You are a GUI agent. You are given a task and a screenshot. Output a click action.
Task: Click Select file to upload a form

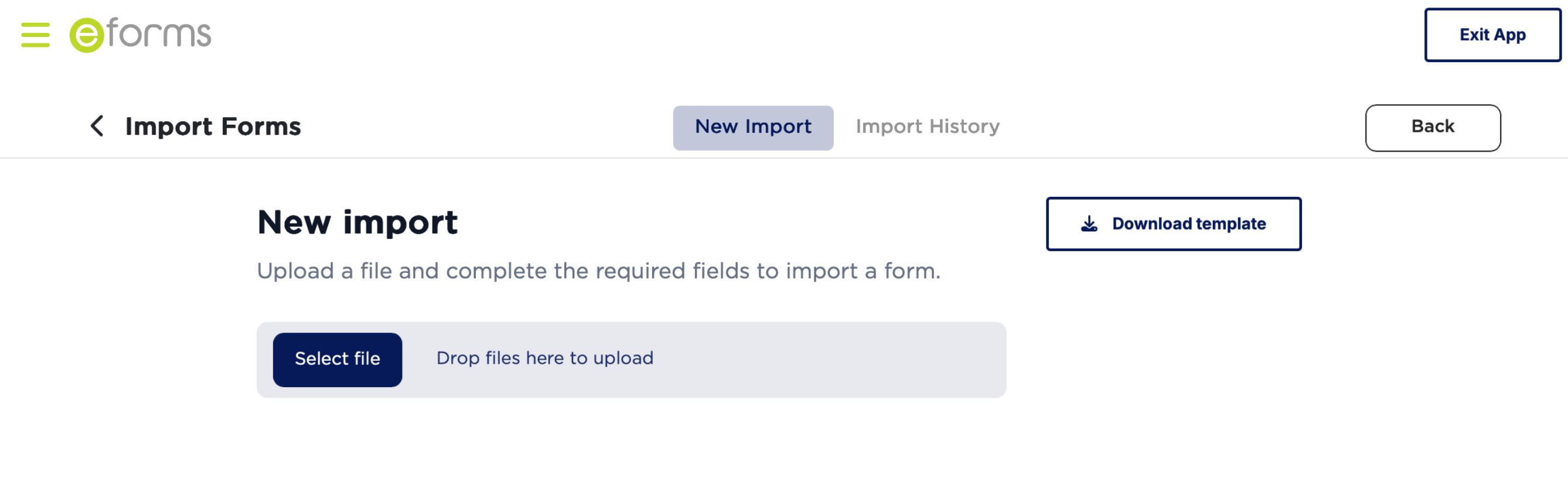338,359
